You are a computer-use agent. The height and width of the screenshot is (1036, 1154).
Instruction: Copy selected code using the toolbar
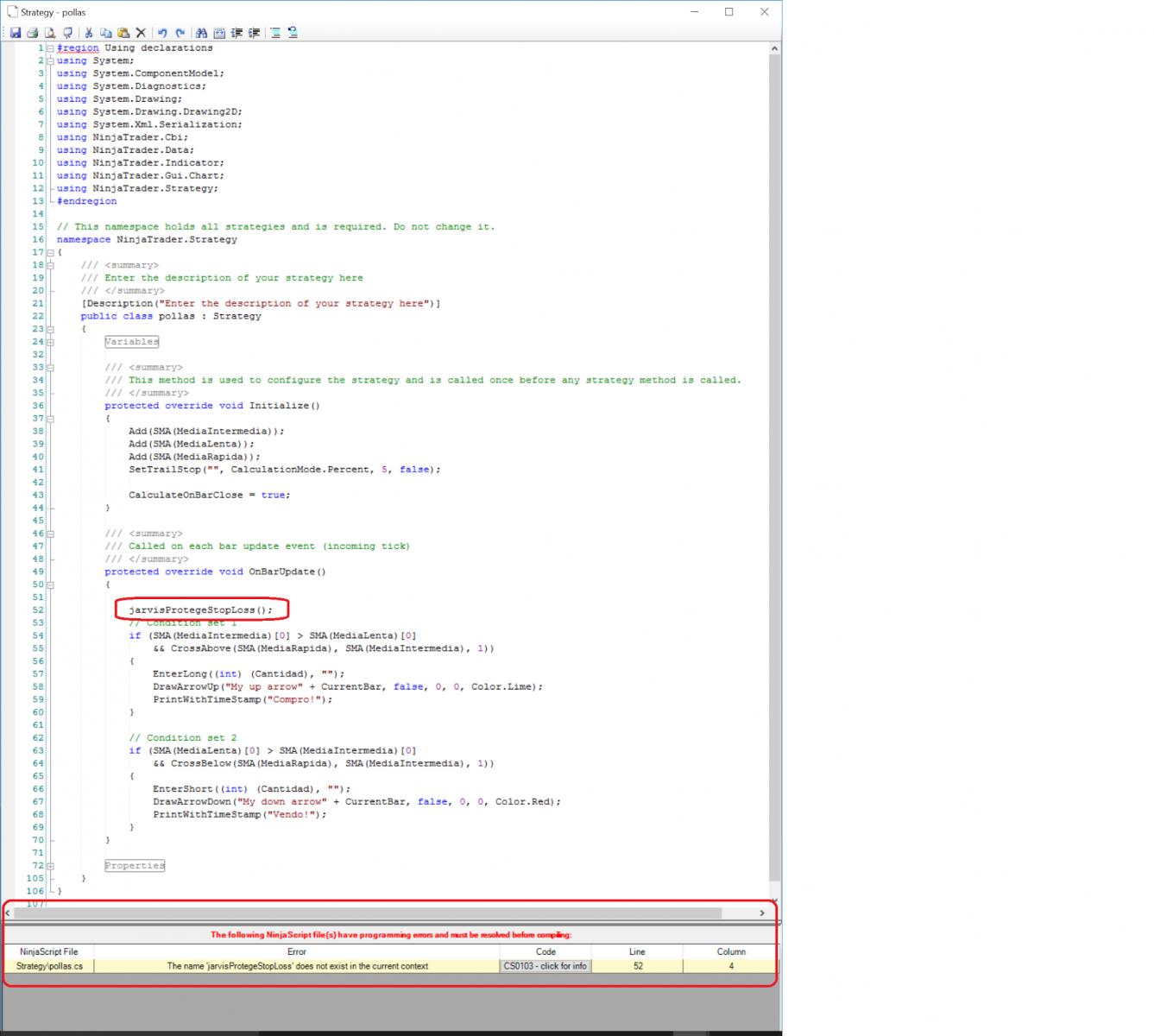[106, 33]
